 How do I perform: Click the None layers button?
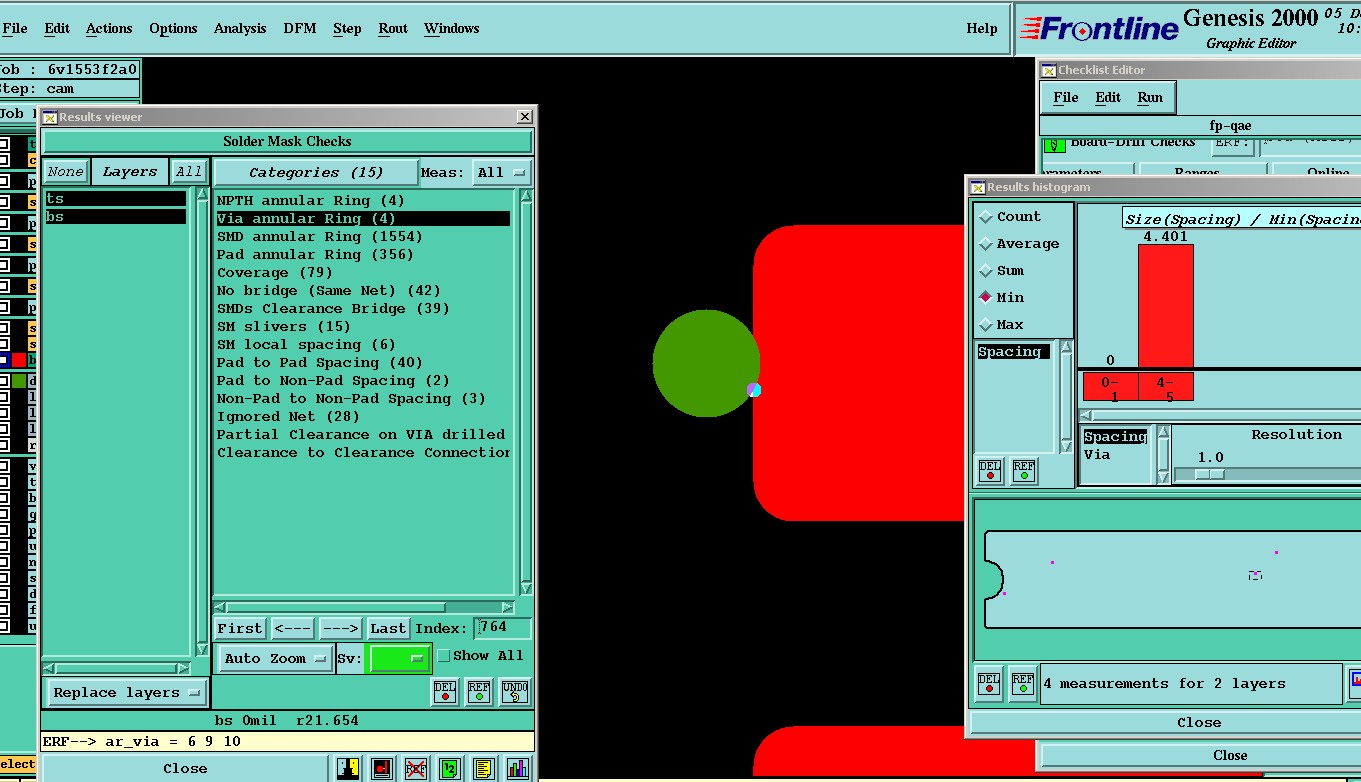(66, 172)
